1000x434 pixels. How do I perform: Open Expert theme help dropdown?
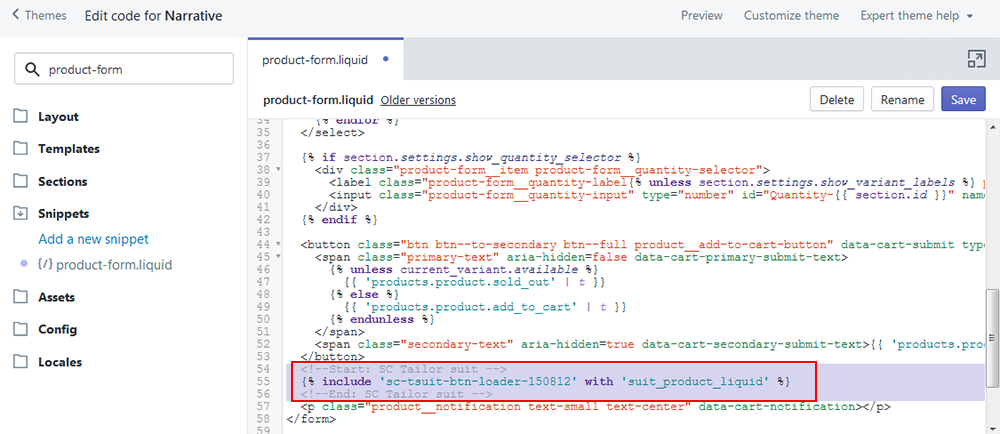[x=917, y=16]
